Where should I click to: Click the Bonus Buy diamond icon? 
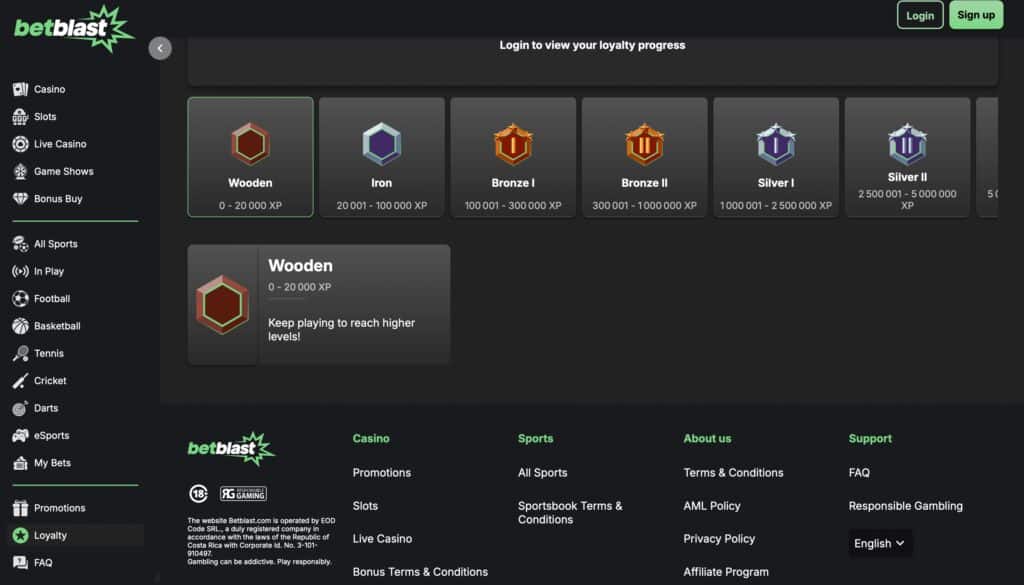(20, 198)
